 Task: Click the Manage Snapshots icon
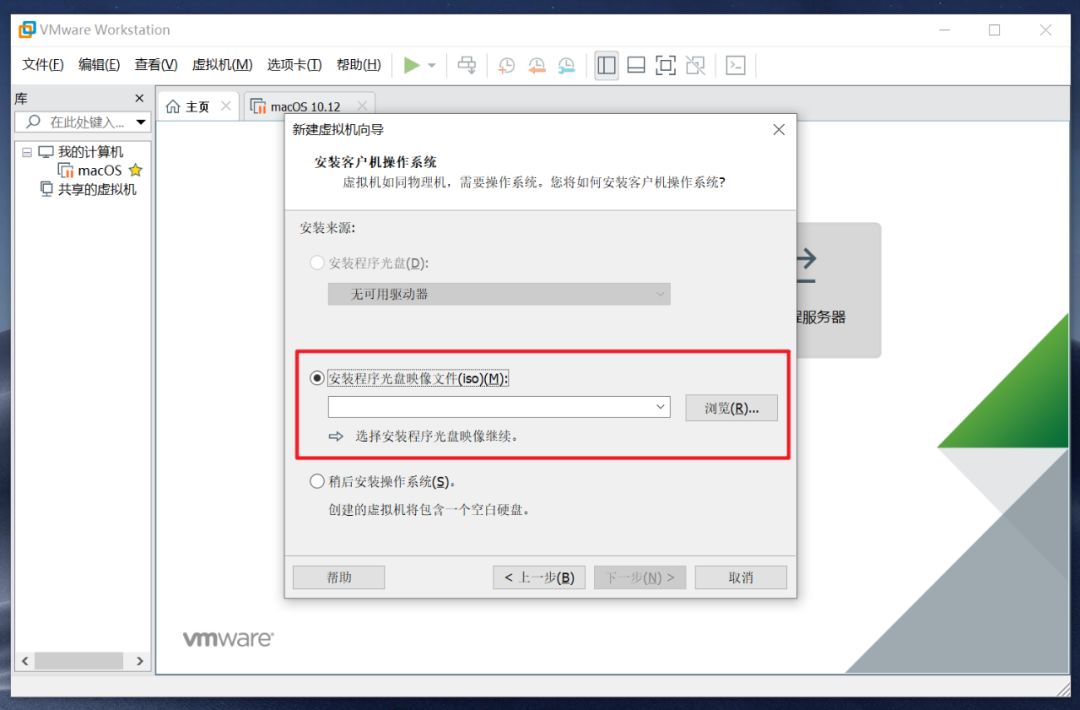click(x=566, y=65)
